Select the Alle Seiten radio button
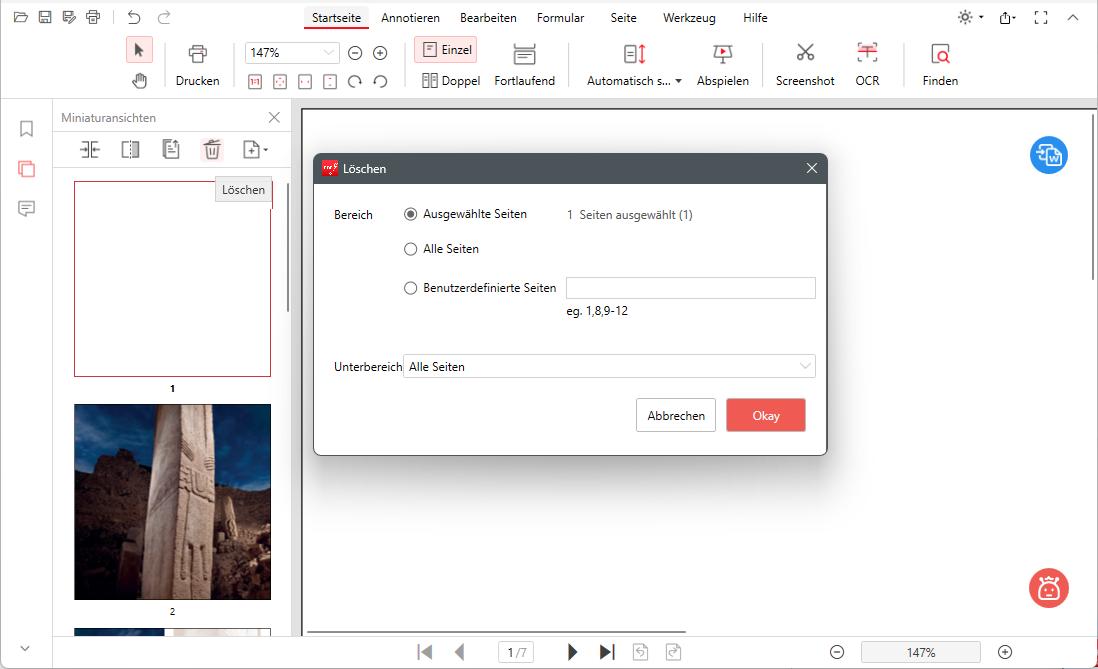 [411, 249]
